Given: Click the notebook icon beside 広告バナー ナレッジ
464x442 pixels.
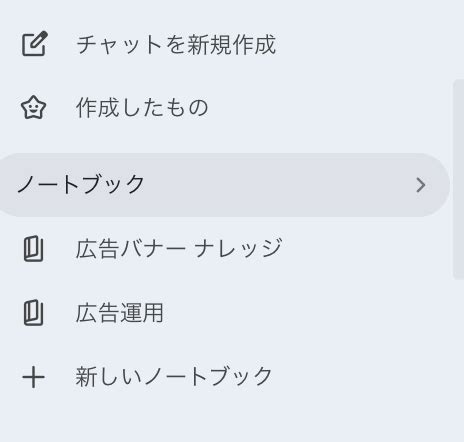Looking at the screenshot, I should (x=33, y=249).
